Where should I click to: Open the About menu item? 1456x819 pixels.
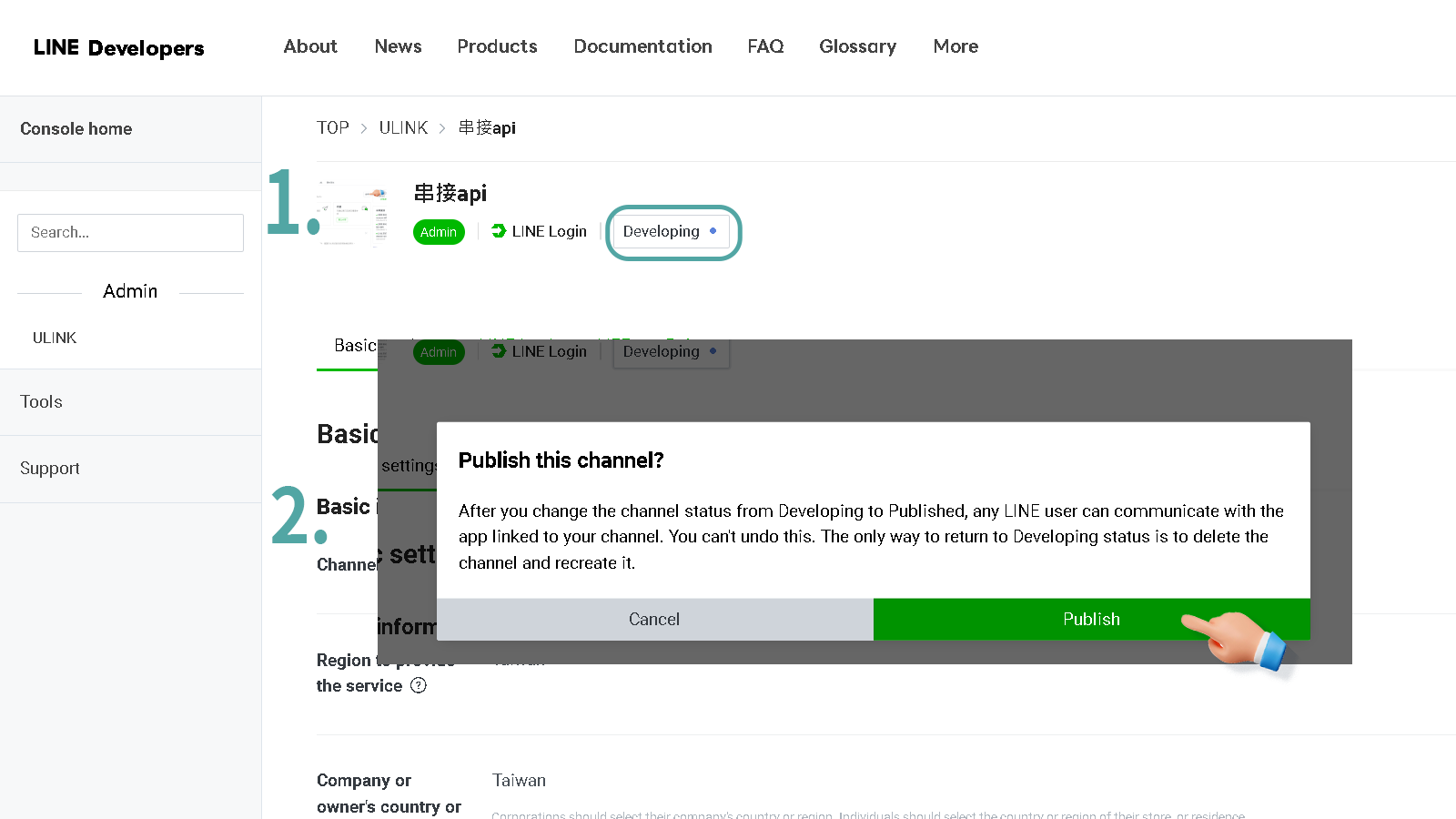(x=310, y=46)
